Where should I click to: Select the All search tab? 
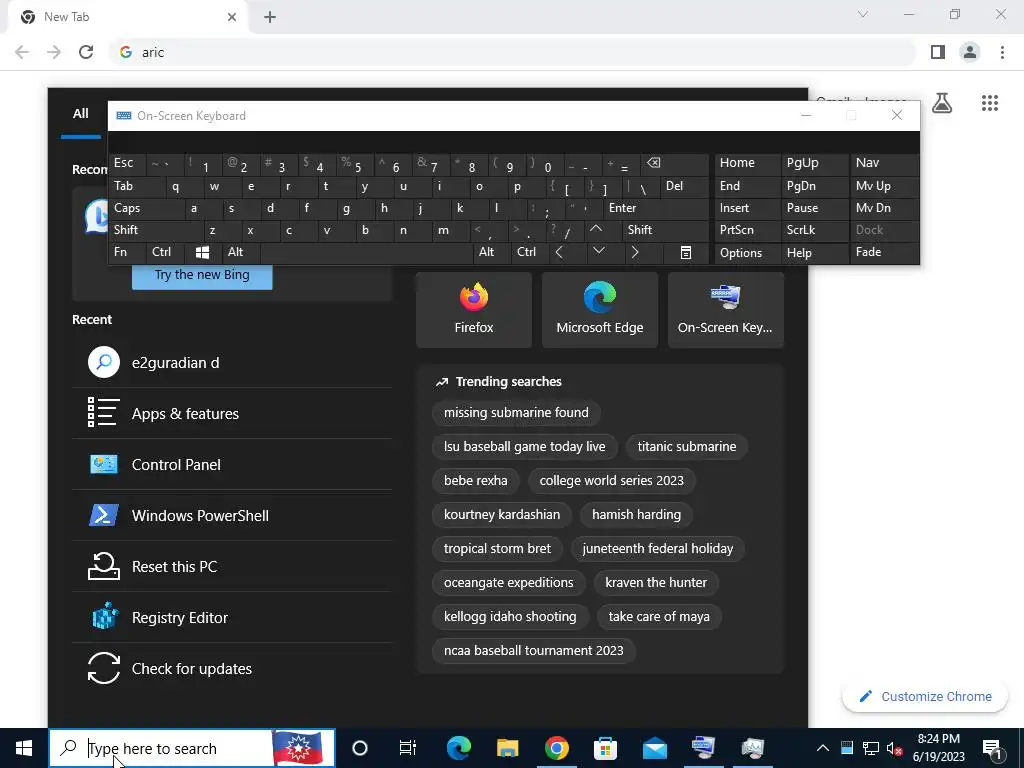click(x=81, y=114)
